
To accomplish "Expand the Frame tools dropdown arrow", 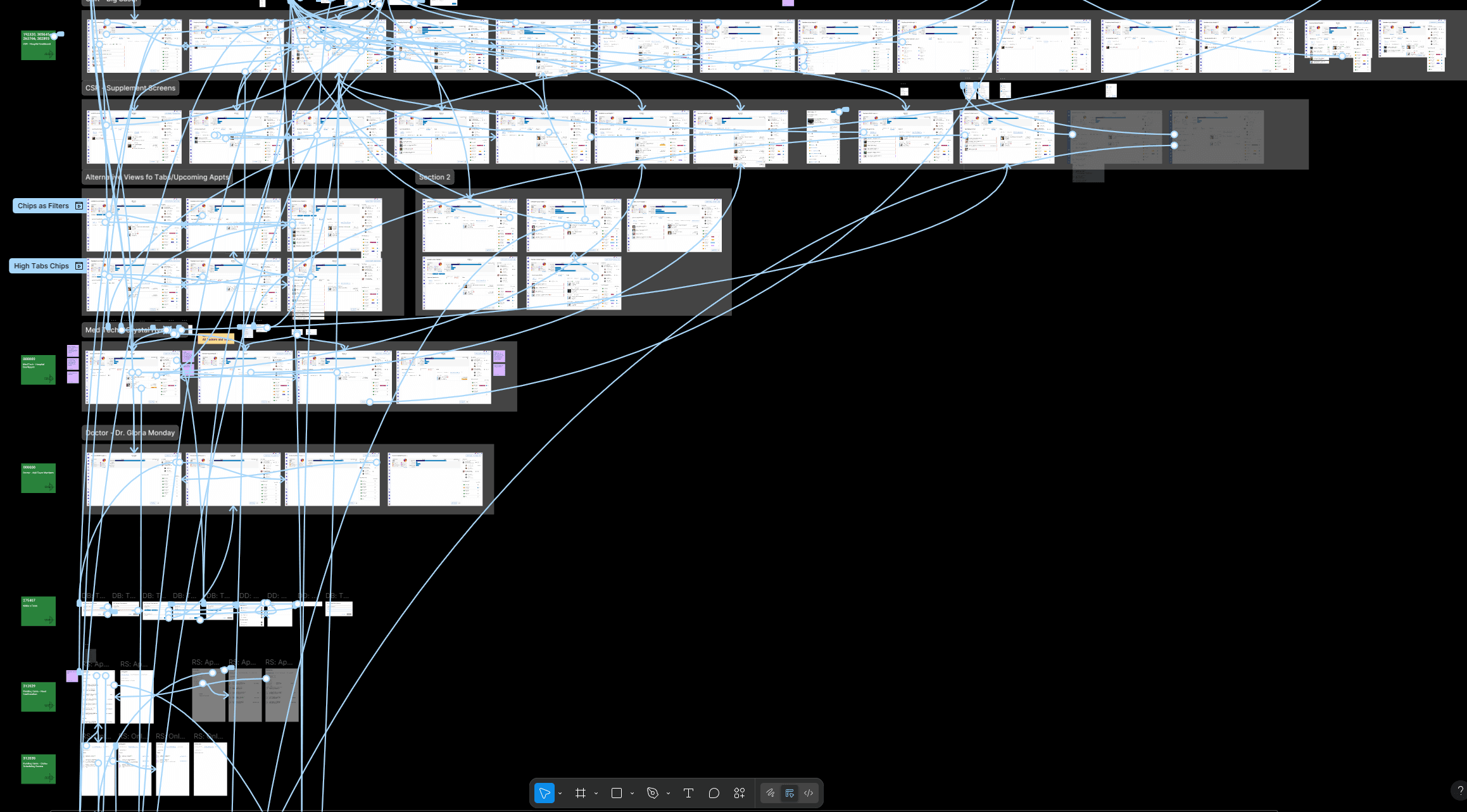I will (x=596, y=794).
